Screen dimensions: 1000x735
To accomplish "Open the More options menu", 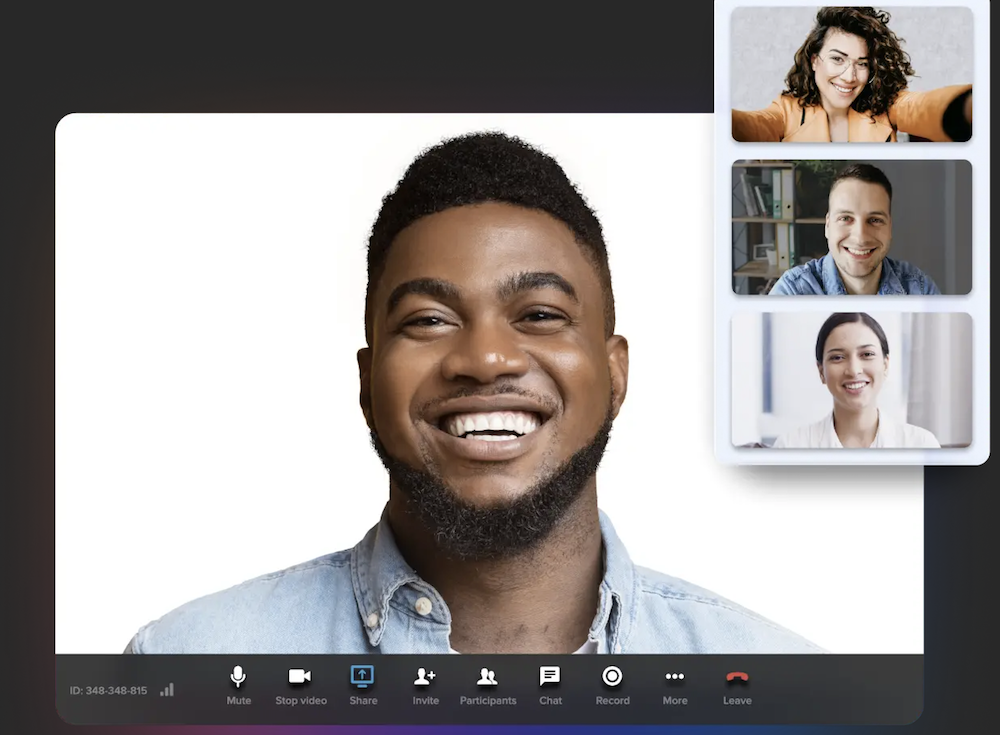I will pos(675,685).
